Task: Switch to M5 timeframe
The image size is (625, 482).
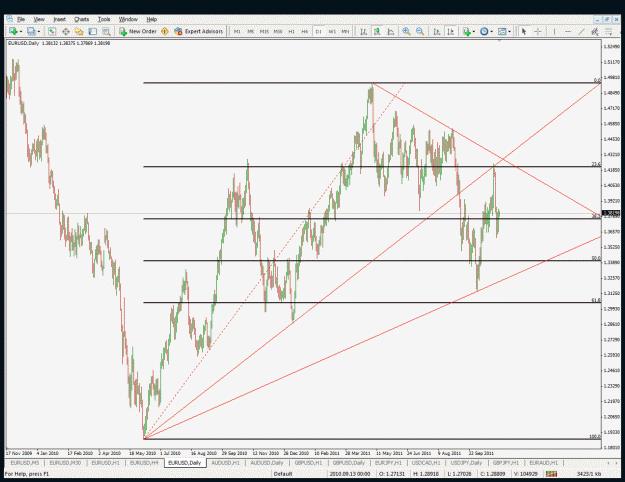Action: coord(250,31)
